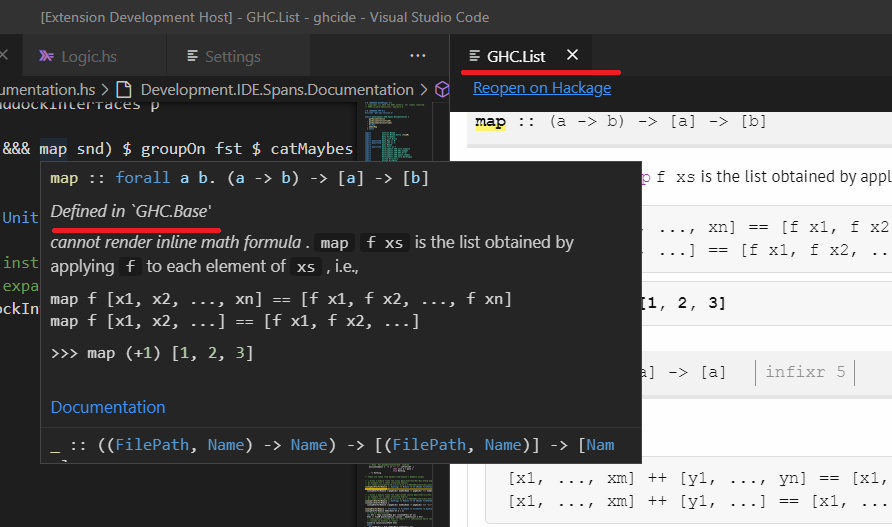Click the GHC.List tab preview icon
Screen dimensions: 892x527
point(474,56)
